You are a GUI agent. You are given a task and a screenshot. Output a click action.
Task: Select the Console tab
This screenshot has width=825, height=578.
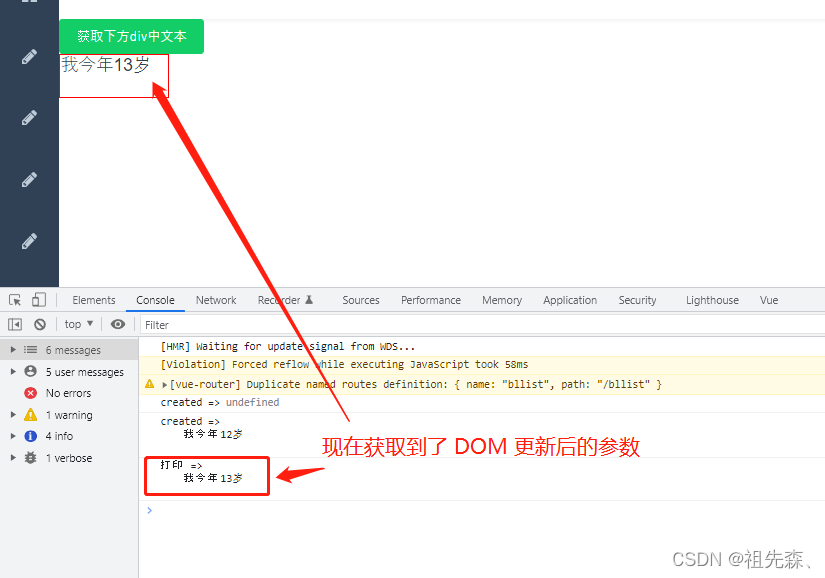[x=155, y=300]
